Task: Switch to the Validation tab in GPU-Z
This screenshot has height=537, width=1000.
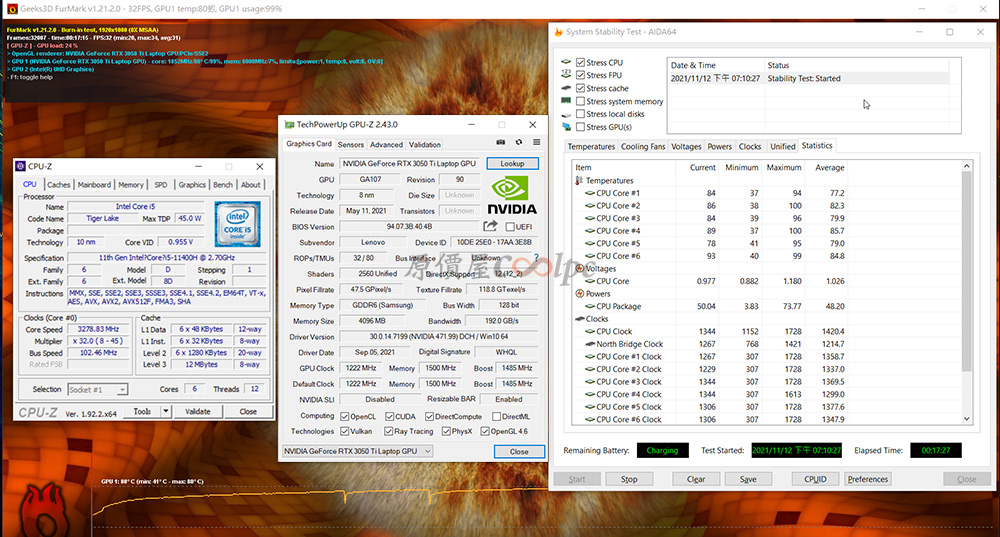Action: click(425, 145)
